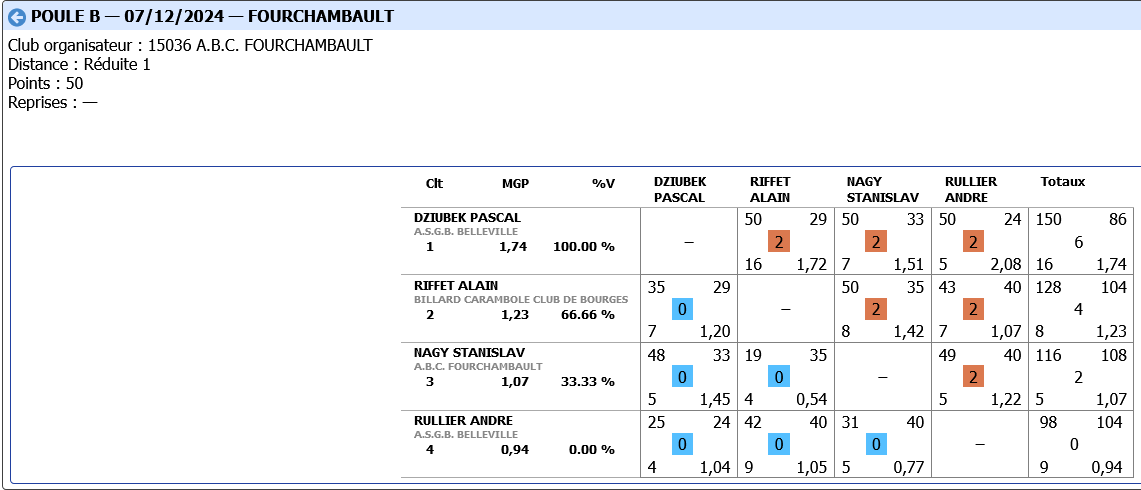Click average 0,77 RULLIER versus NAGY
This screenshot has height=490, width=1141.
907,467
